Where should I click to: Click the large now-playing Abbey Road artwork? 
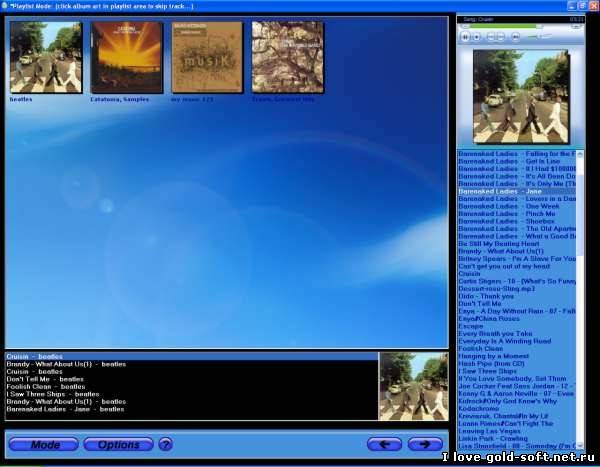pyautogui.click(x=521, y=96)
